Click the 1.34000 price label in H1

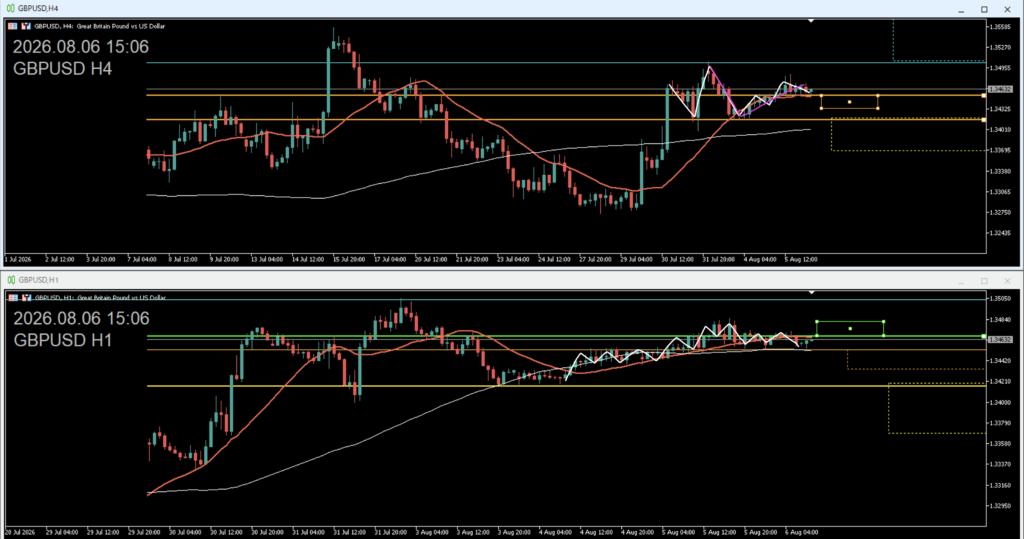[x=1000, y=402]
